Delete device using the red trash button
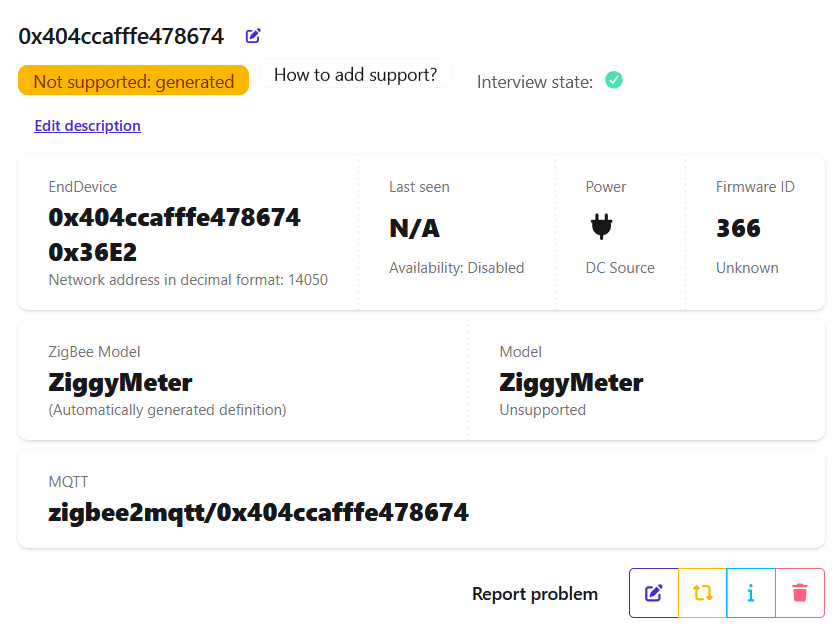The width and height of the screenshot is (840, 628). (799, 593)
